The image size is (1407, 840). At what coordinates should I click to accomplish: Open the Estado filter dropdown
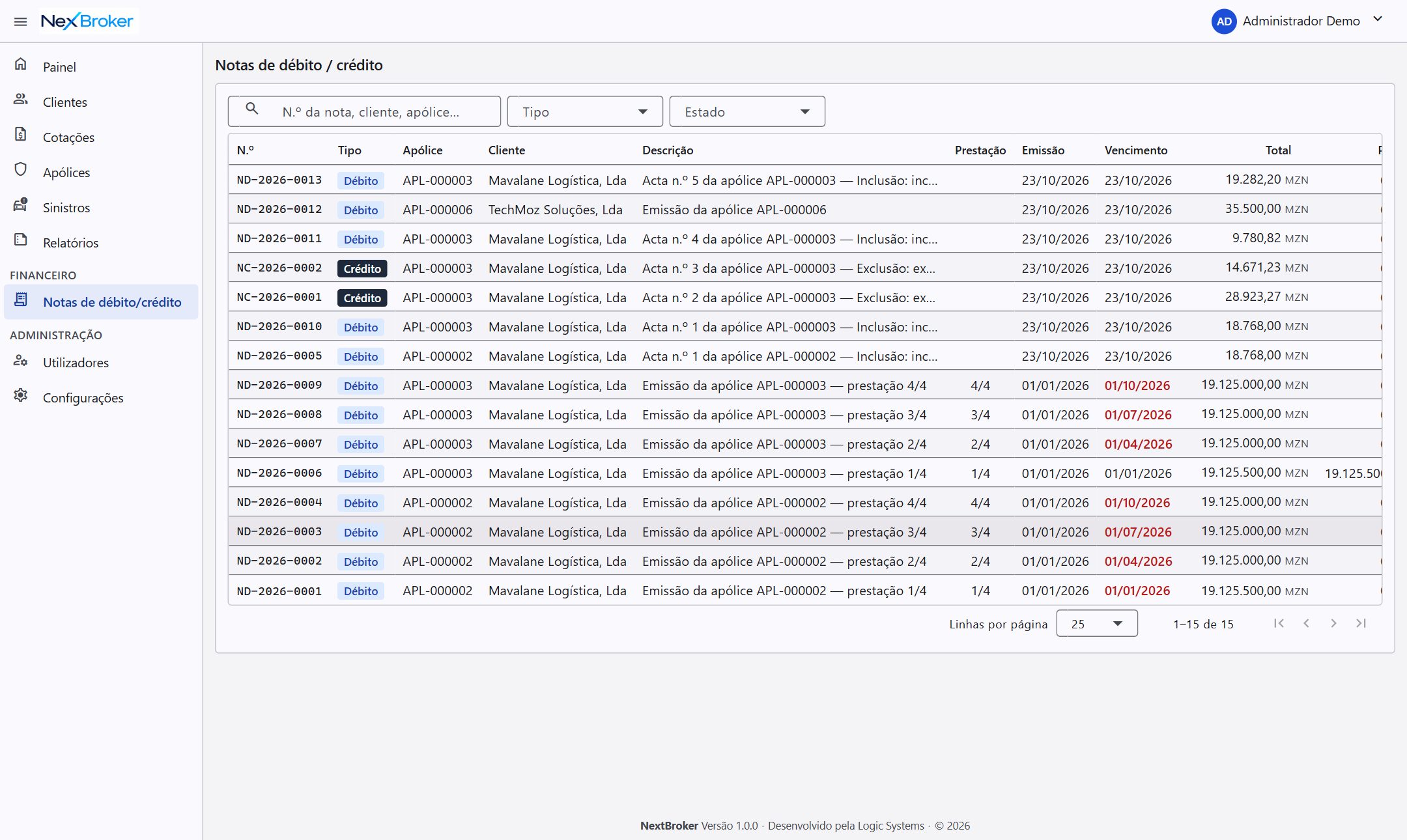click(x=747, y=111)
